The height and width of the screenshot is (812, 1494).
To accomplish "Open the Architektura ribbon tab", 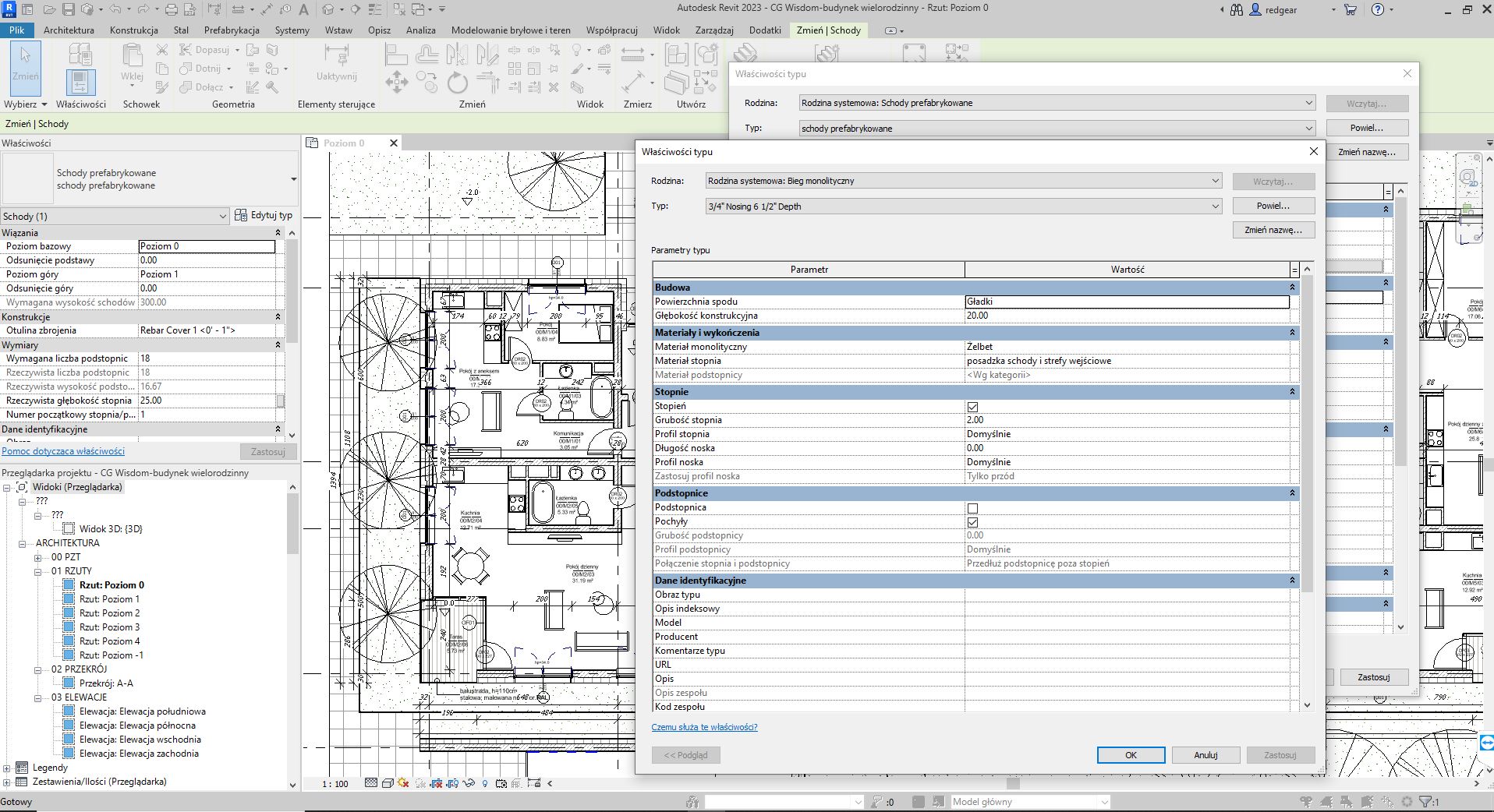I will tap(69, 30).
